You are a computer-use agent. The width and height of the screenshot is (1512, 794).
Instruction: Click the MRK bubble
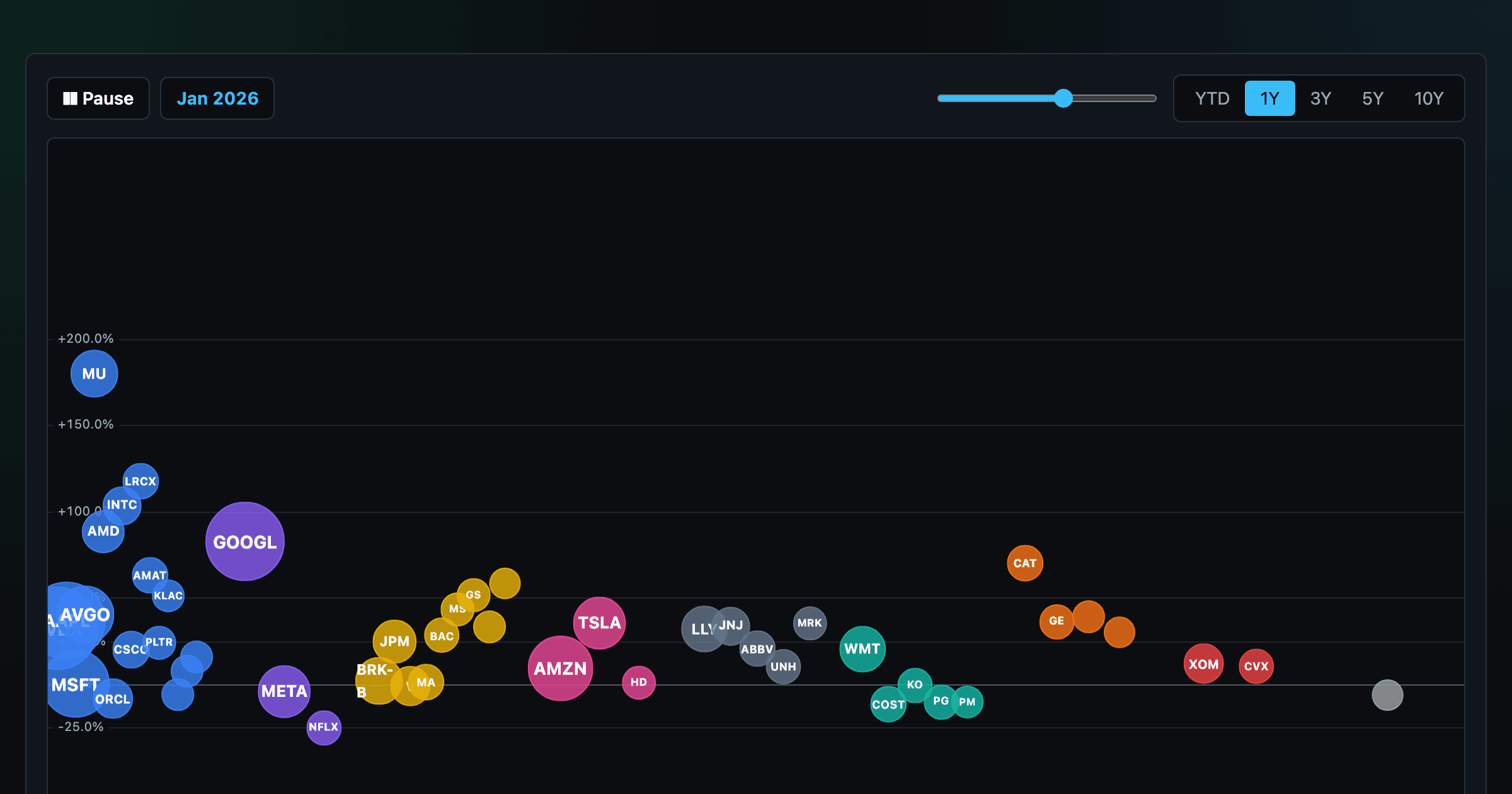click(810, 623)
